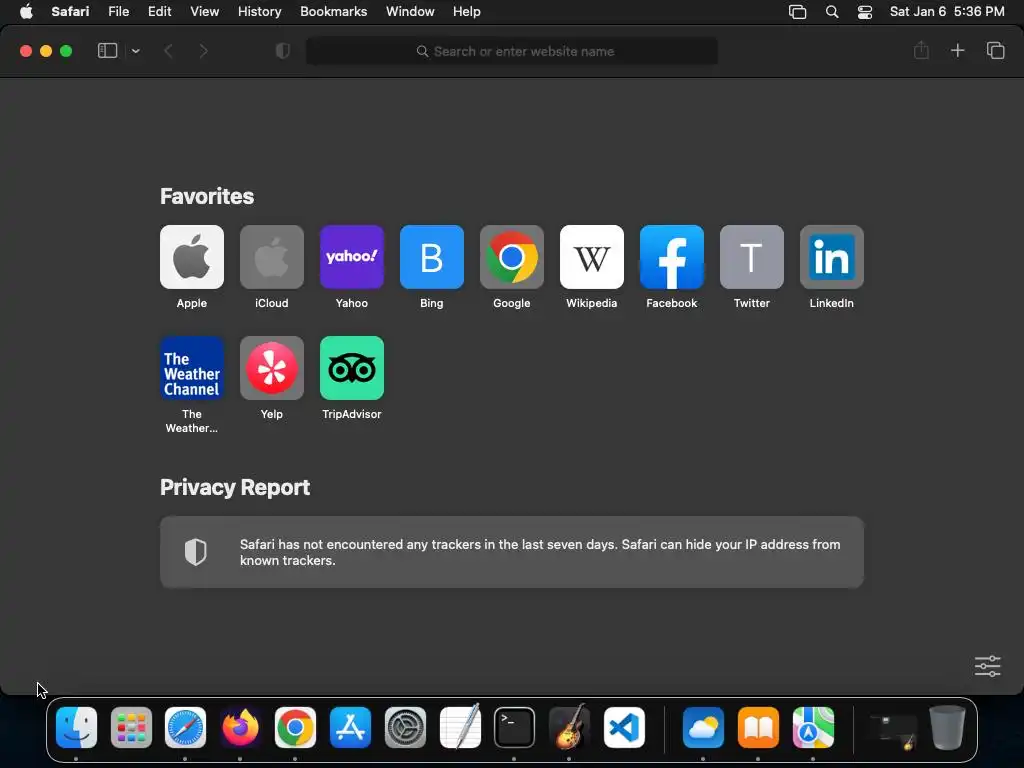Open Spotlight search in menu bar
Screen dimensions: 1024x768
point(832,12)
